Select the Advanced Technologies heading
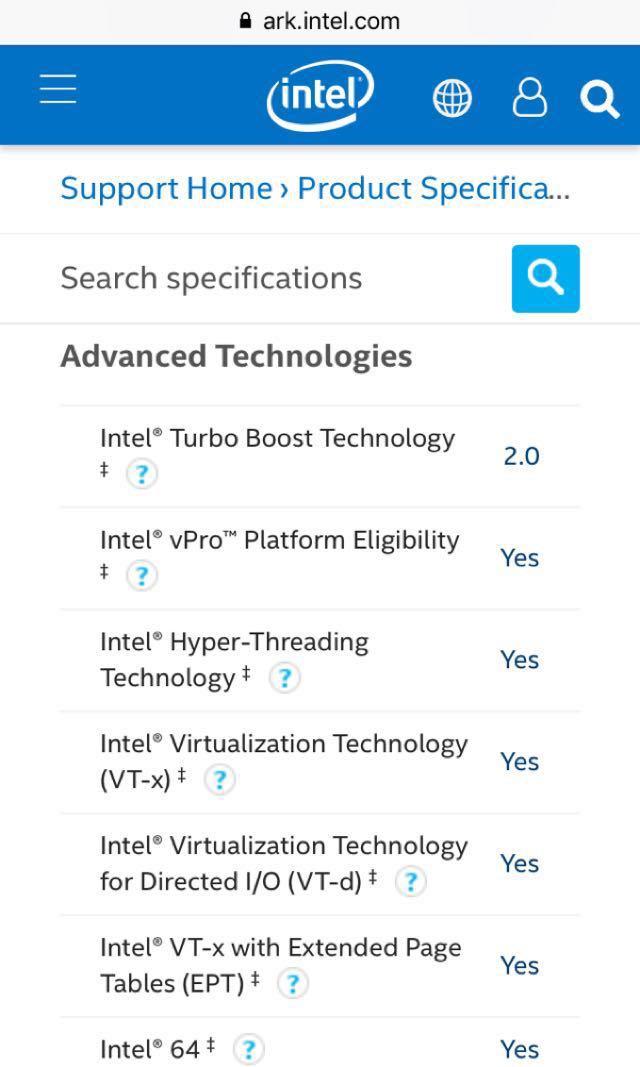The width and height of the screenshot is (640, 1067). click(236, 357)
